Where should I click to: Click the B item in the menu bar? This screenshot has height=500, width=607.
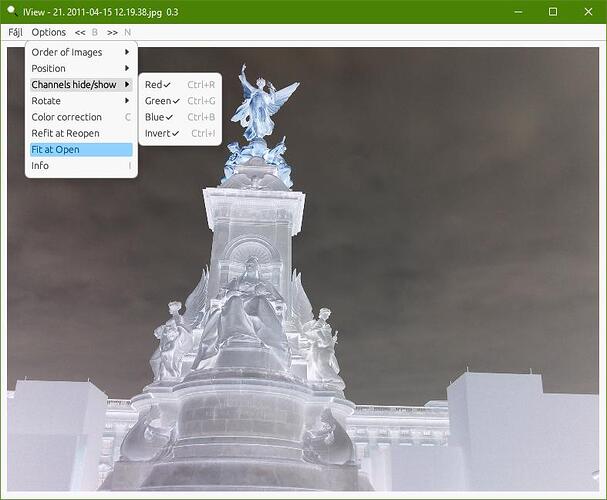[x=95, y=33]
